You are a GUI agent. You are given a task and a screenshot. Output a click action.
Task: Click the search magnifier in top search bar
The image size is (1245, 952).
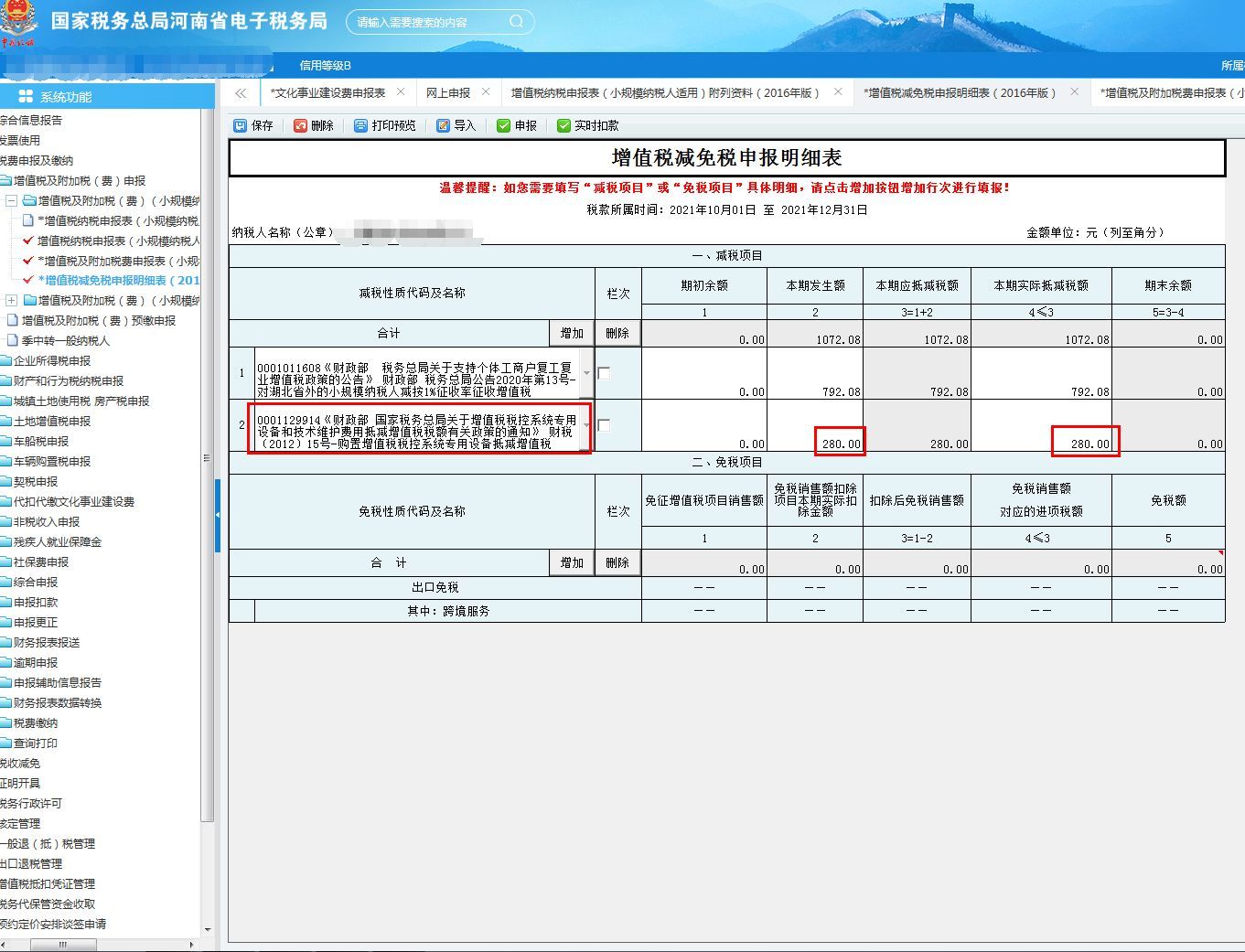click(x=515, y=21)
